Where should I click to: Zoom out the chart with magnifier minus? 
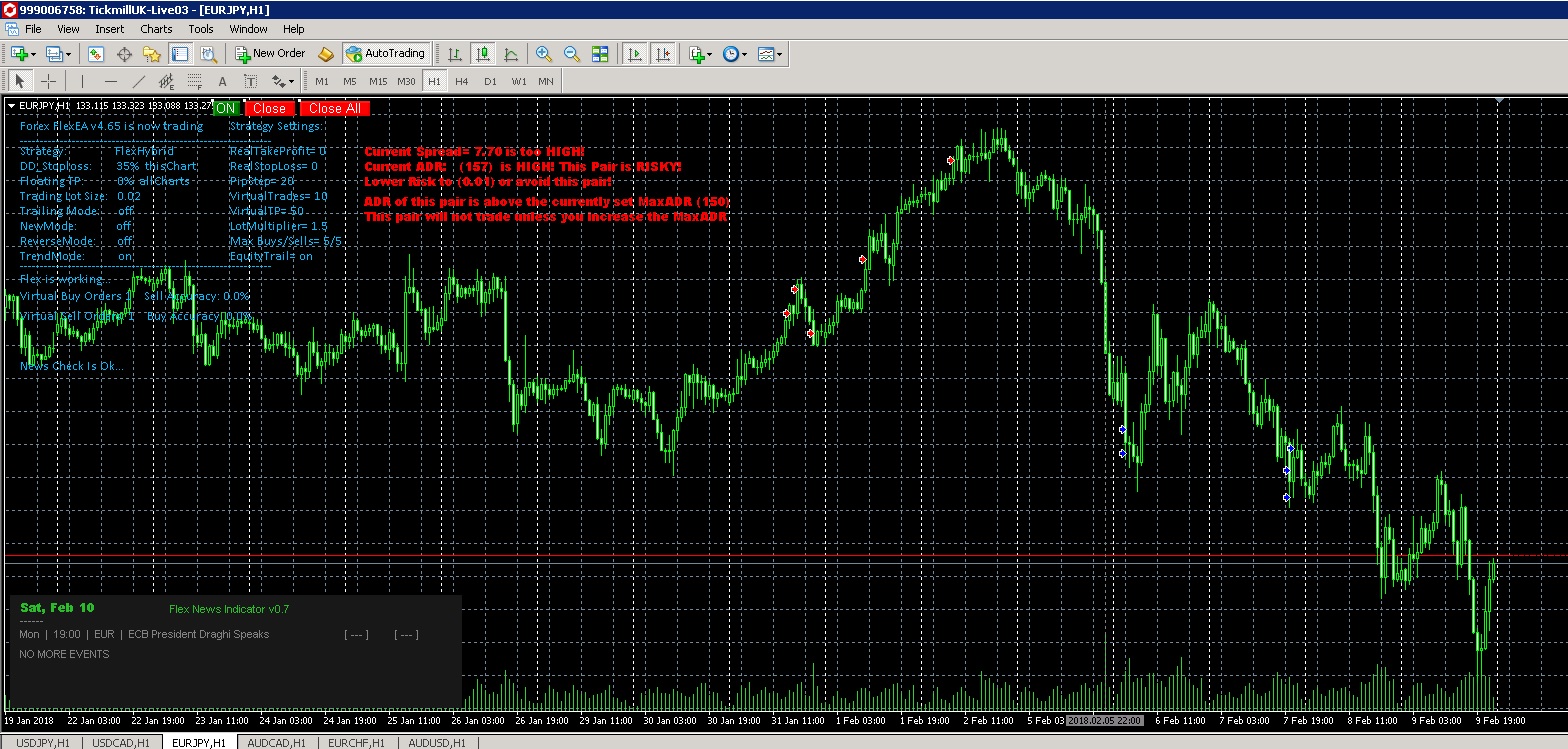click(572, 54)
